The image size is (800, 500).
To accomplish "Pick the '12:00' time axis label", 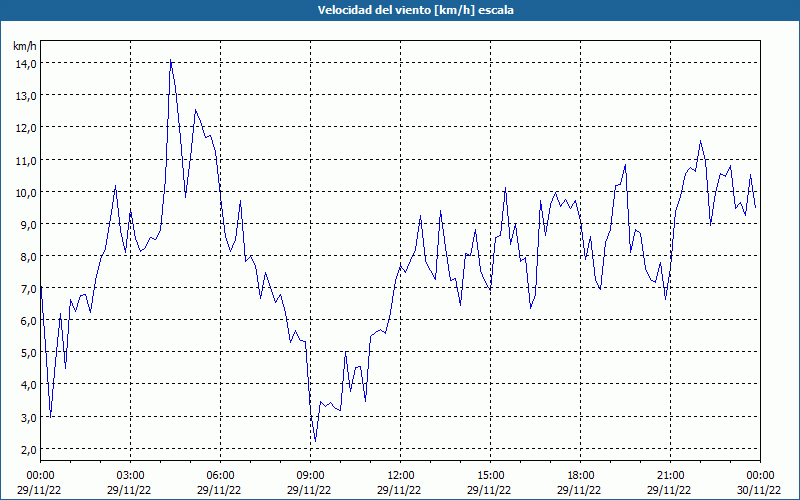I will click(x=401, y=476).
